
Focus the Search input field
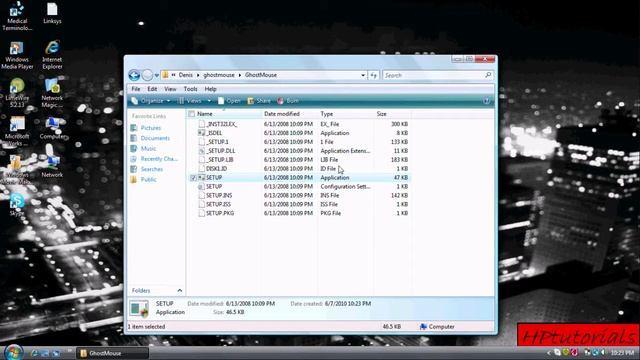click(x=433, y=75)
